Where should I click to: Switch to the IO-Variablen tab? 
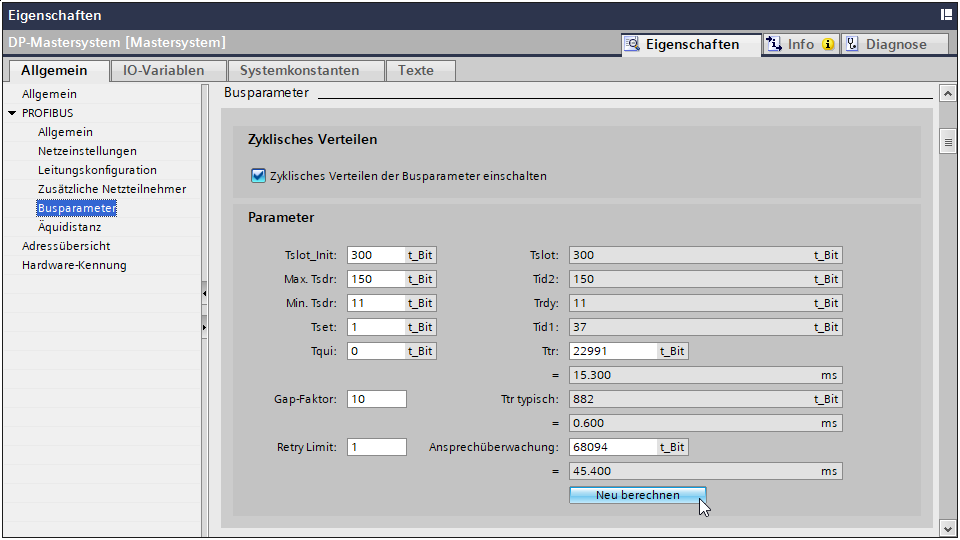[x=163, y=70]
